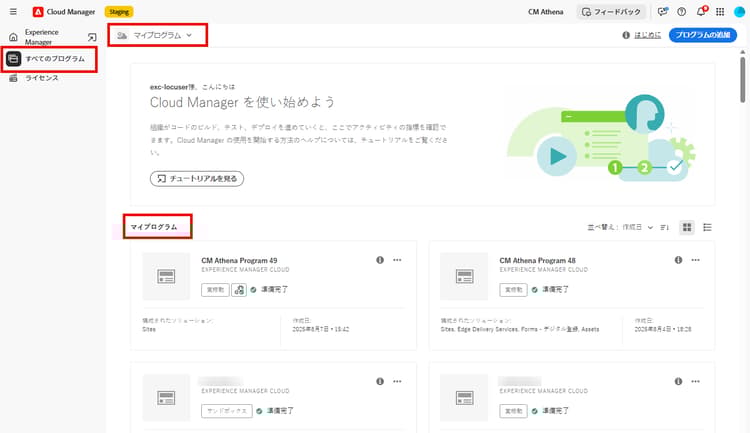750x433 pixels.
Task: Click icon badge beside tag in Program 49
Action: coord(239,289)
